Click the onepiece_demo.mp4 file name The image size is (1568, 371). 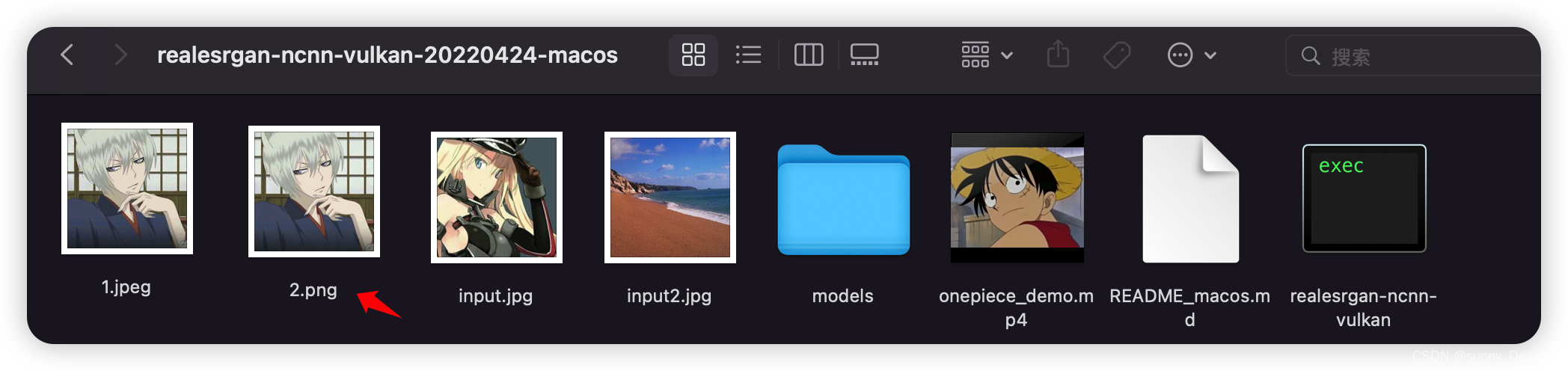tap(1017, 307)
